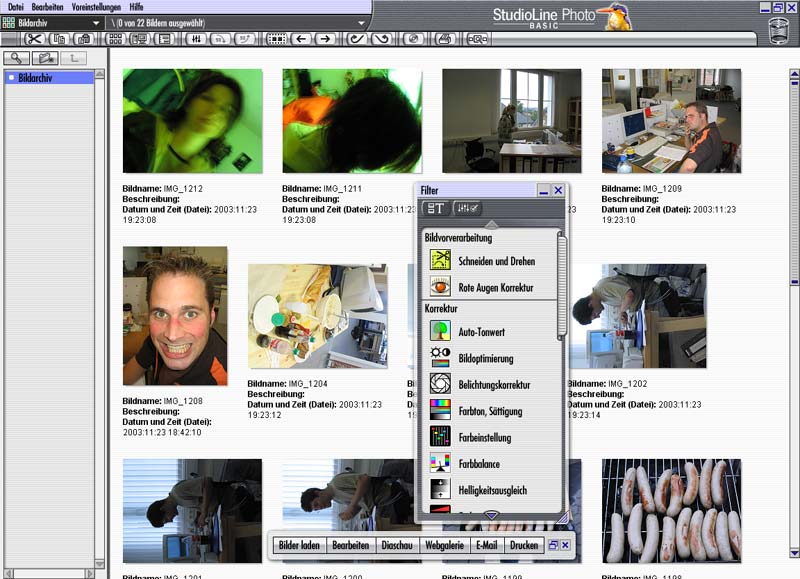Screen dimensions: 800x579
Task: Minimize the Filter panel
Action: 543,190
